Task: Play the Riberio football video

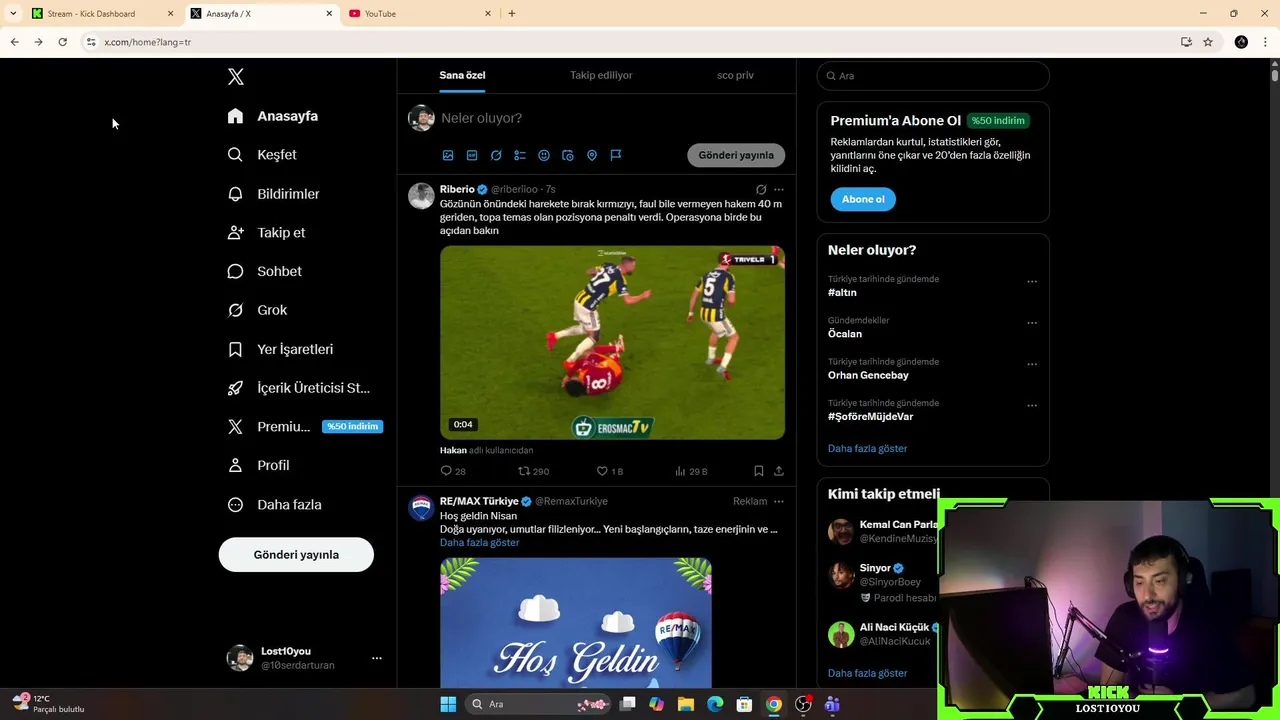Action: (x=612, y=342)
